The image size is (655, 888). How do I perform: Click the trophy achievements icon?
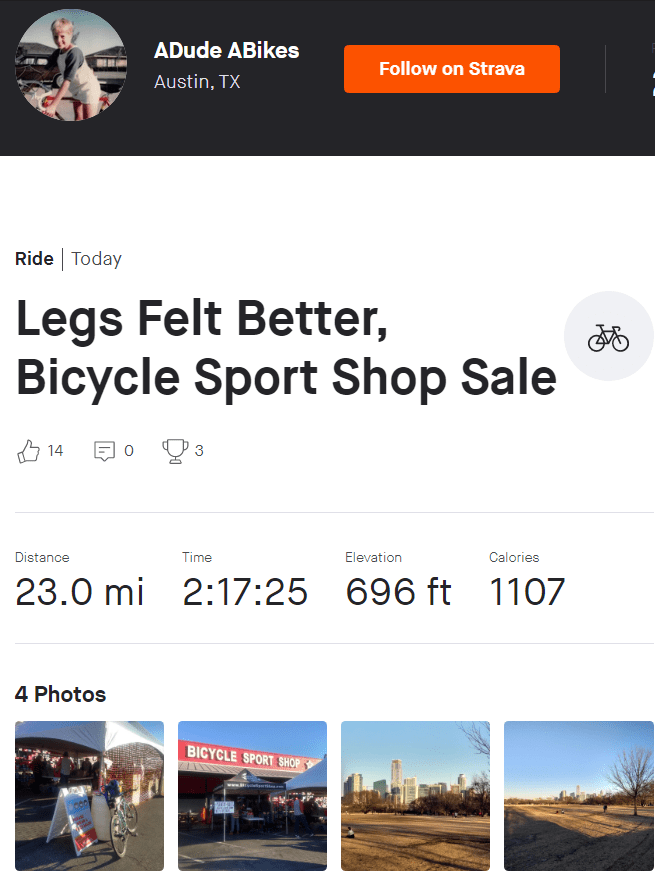pyautogui.click(x=175, y=451)
